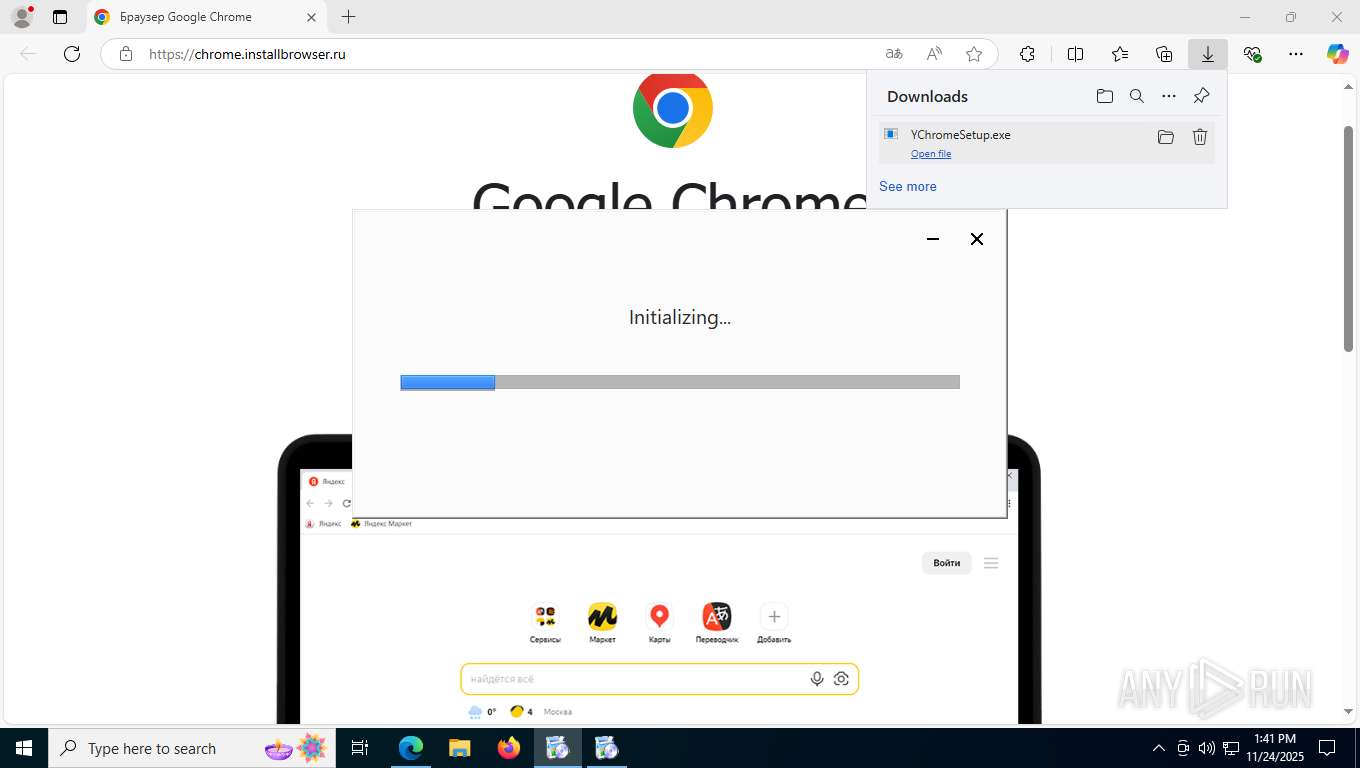
Task: Click the Яндекс Маркет bookmark
Action: pyautogui.click(x=381, y=524)
